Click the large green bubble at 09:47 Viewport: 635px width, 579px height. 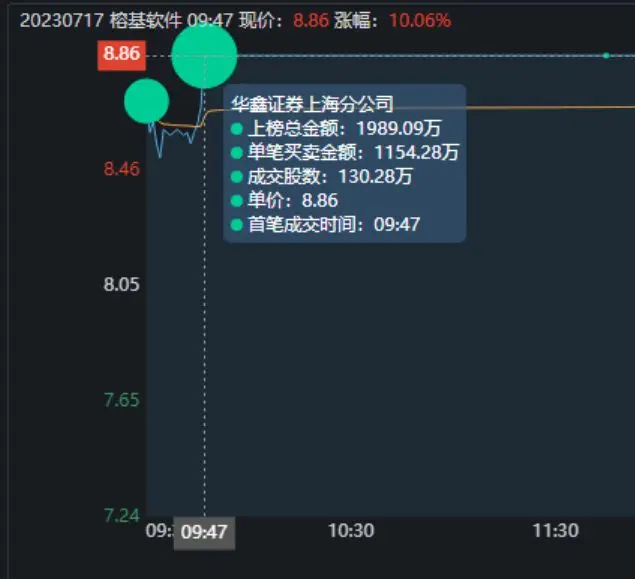point(204,57)
